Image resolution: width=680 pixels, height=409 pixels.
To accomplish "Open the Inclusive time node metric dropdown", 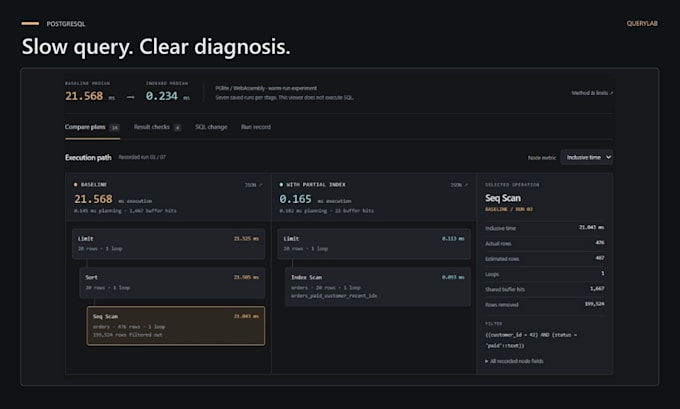I will point(587,157).
